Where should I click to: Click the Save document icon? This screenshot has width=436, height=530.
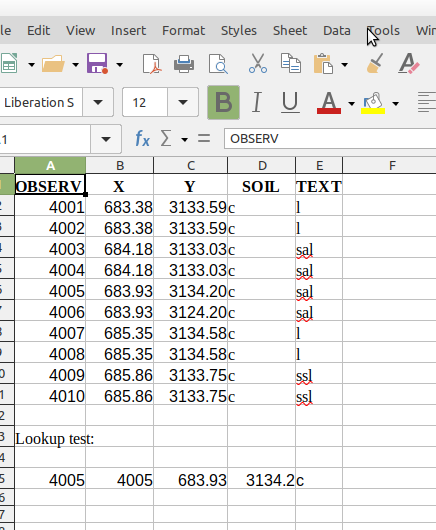click(x=97, y=64)
